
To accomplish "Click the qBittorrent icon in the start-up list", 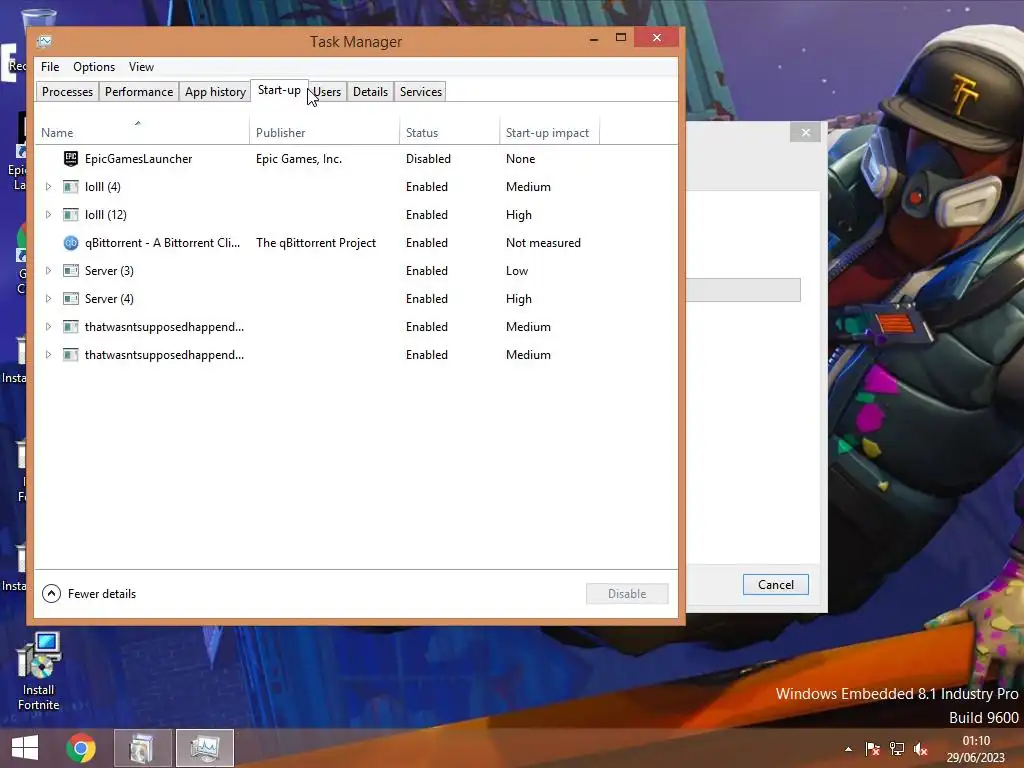I will click(x=71, y=243).
